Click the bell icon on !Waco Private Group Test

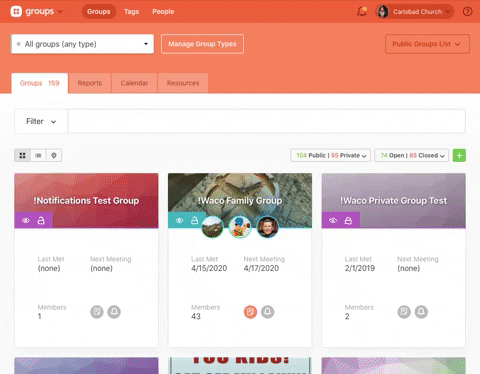click(x=421, y=312)
